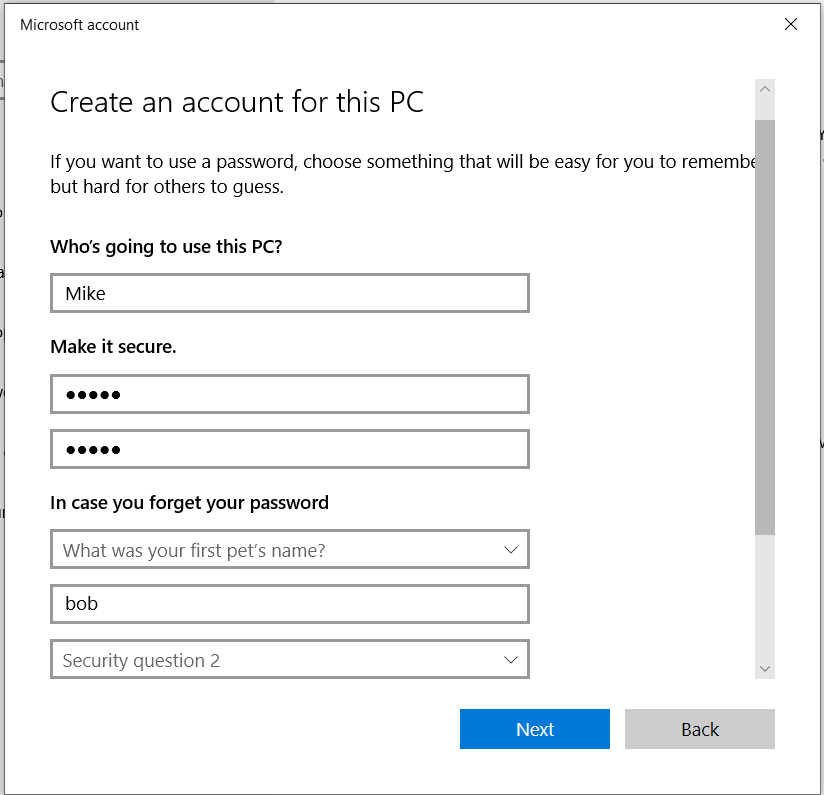The image size is (824, 795).
Task: Click the chevron beside Security question 2
Action: [x=511, y=660]
